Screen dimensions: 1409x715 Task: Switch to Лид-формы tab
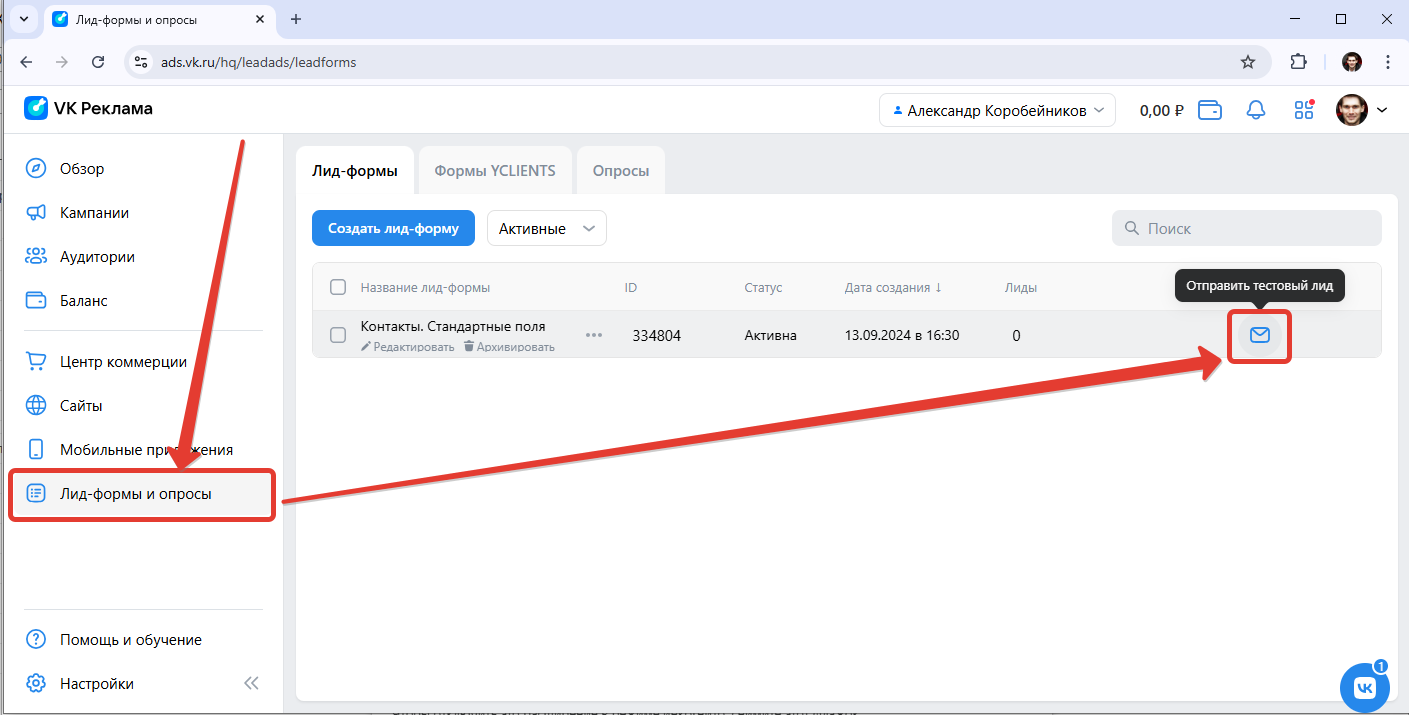tap(357, 170)
